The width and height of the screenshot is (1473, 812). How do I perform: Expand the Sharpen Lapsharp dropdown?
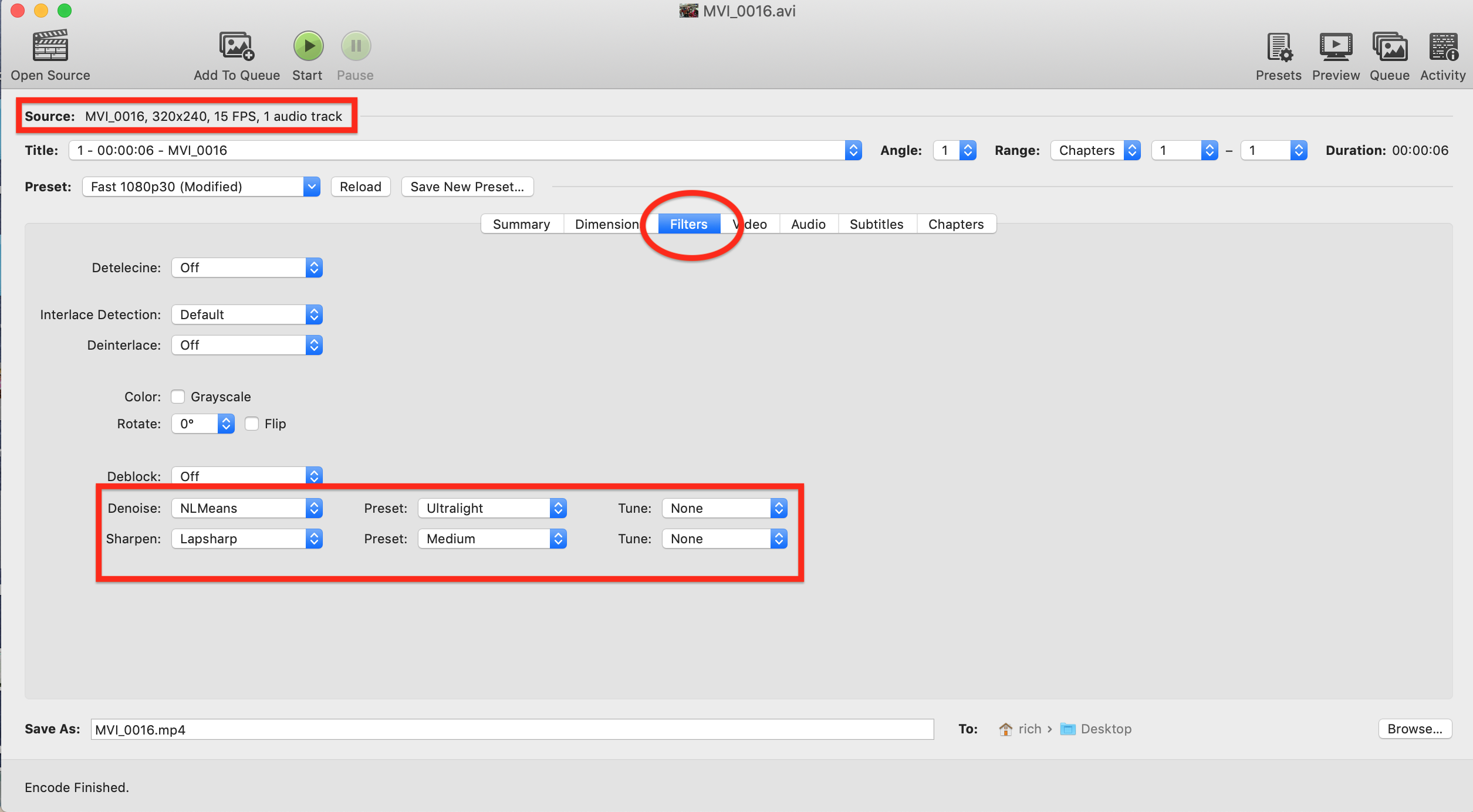[x=247, y=539]
